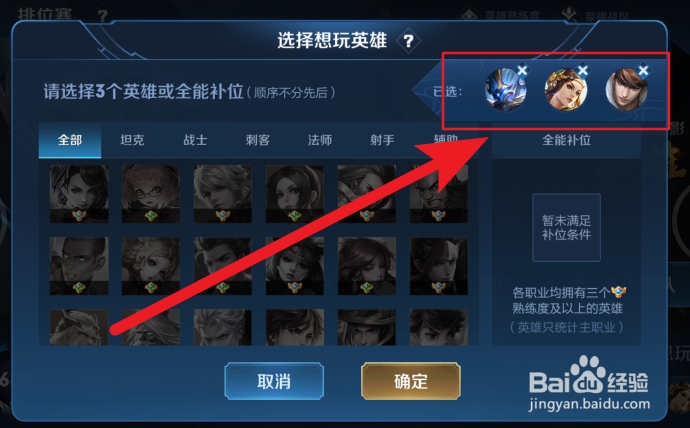Viewport: 690px width, 428px height.
Task: Click the 确定 button
Action: (x=411, y=381)
